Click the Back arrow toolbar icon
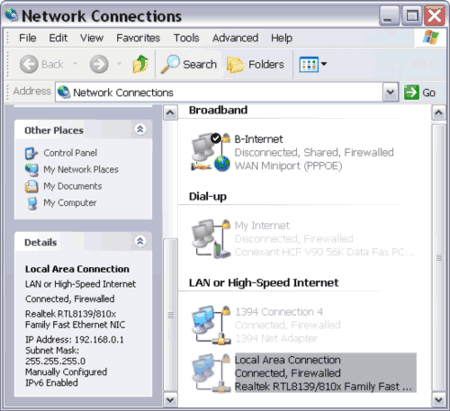450x411 pixels. pos(29,64)
